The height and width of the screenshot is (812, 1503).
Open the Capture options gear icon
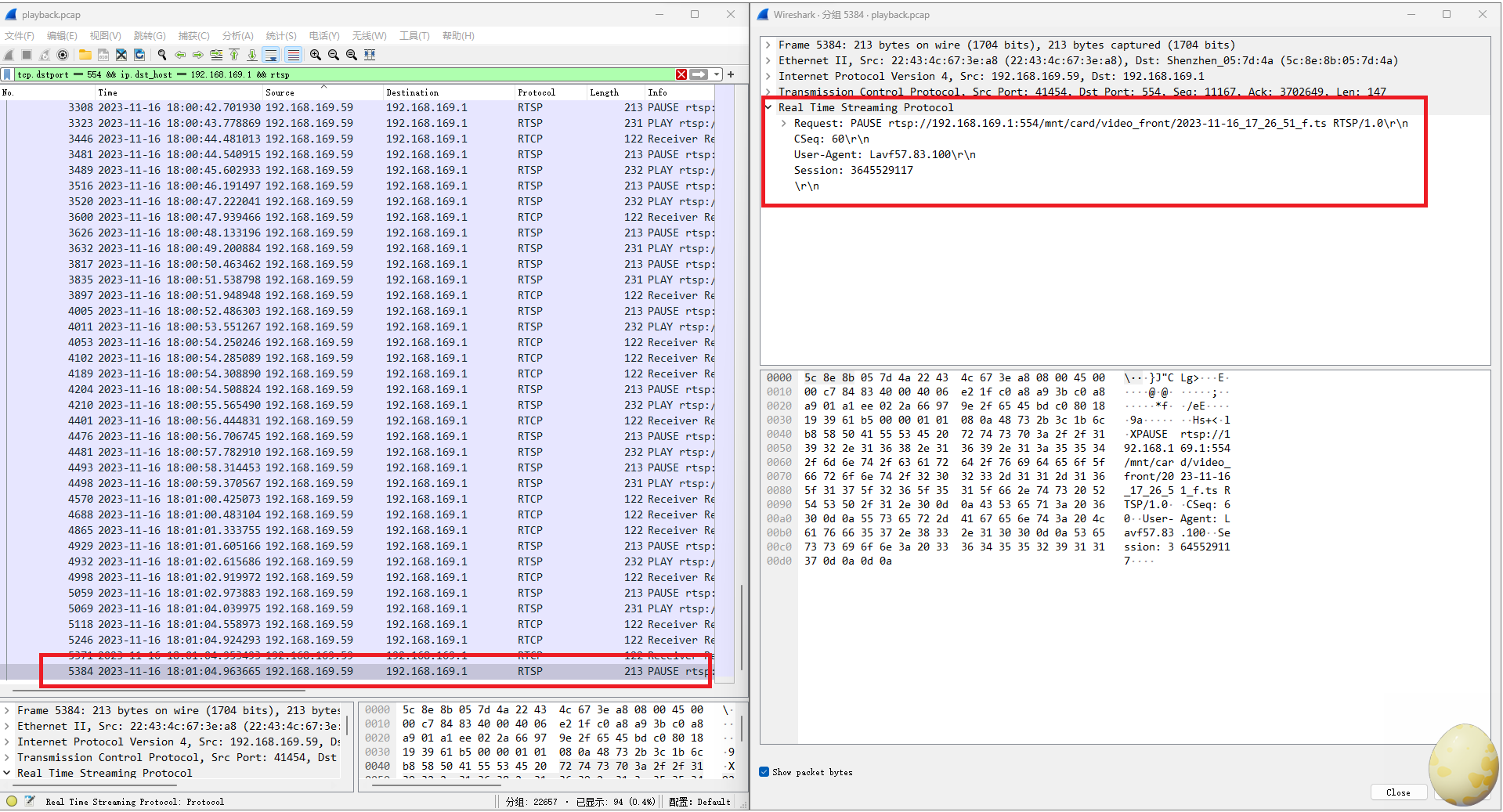click(63, 55)
